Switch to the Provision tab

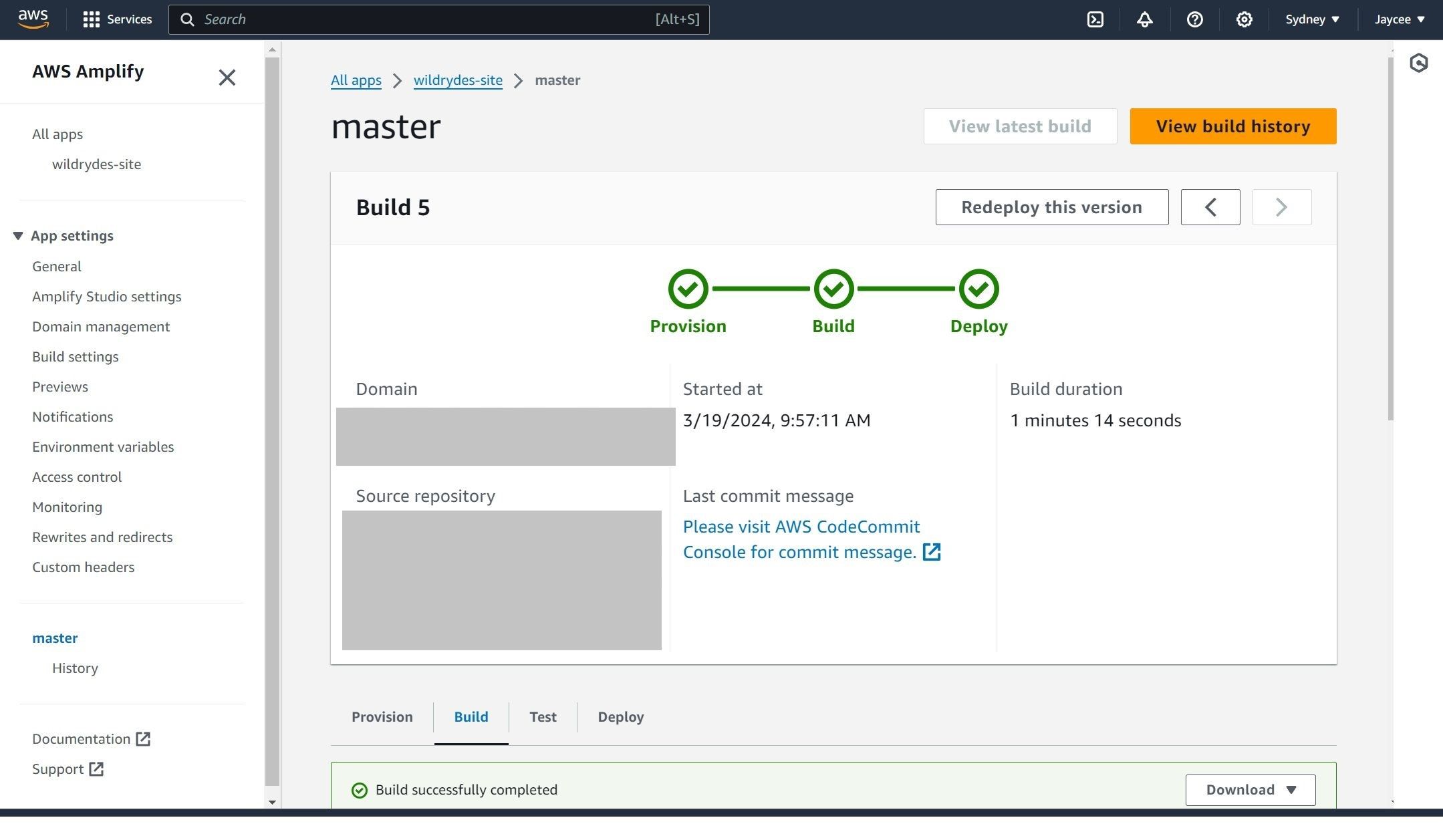pyautogui.click(x=382, y=717)
